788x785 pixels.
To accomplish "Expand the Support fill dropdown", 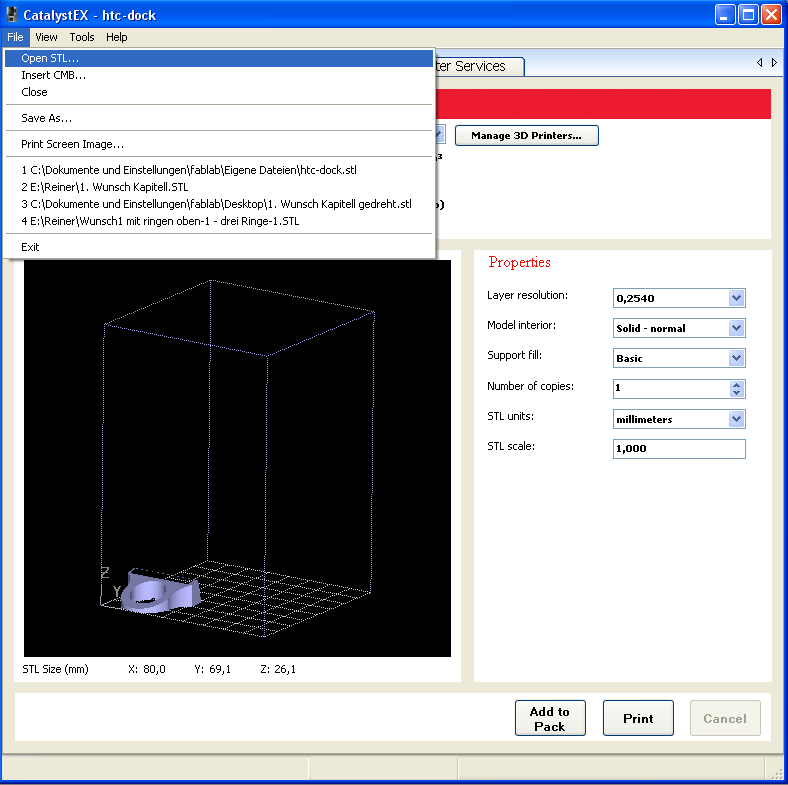I will pos(737,358).
